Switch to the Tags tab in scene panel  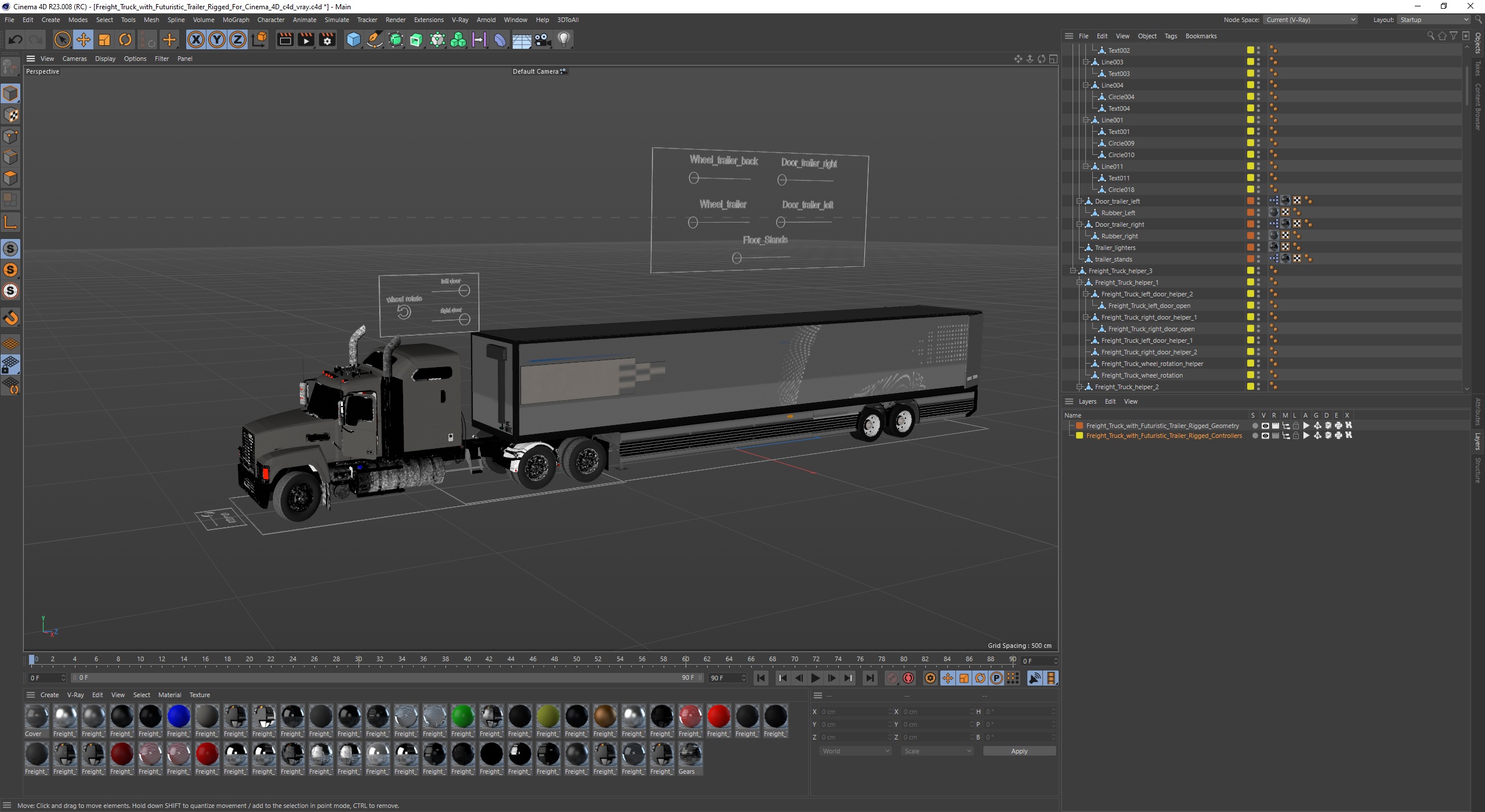1172,36
